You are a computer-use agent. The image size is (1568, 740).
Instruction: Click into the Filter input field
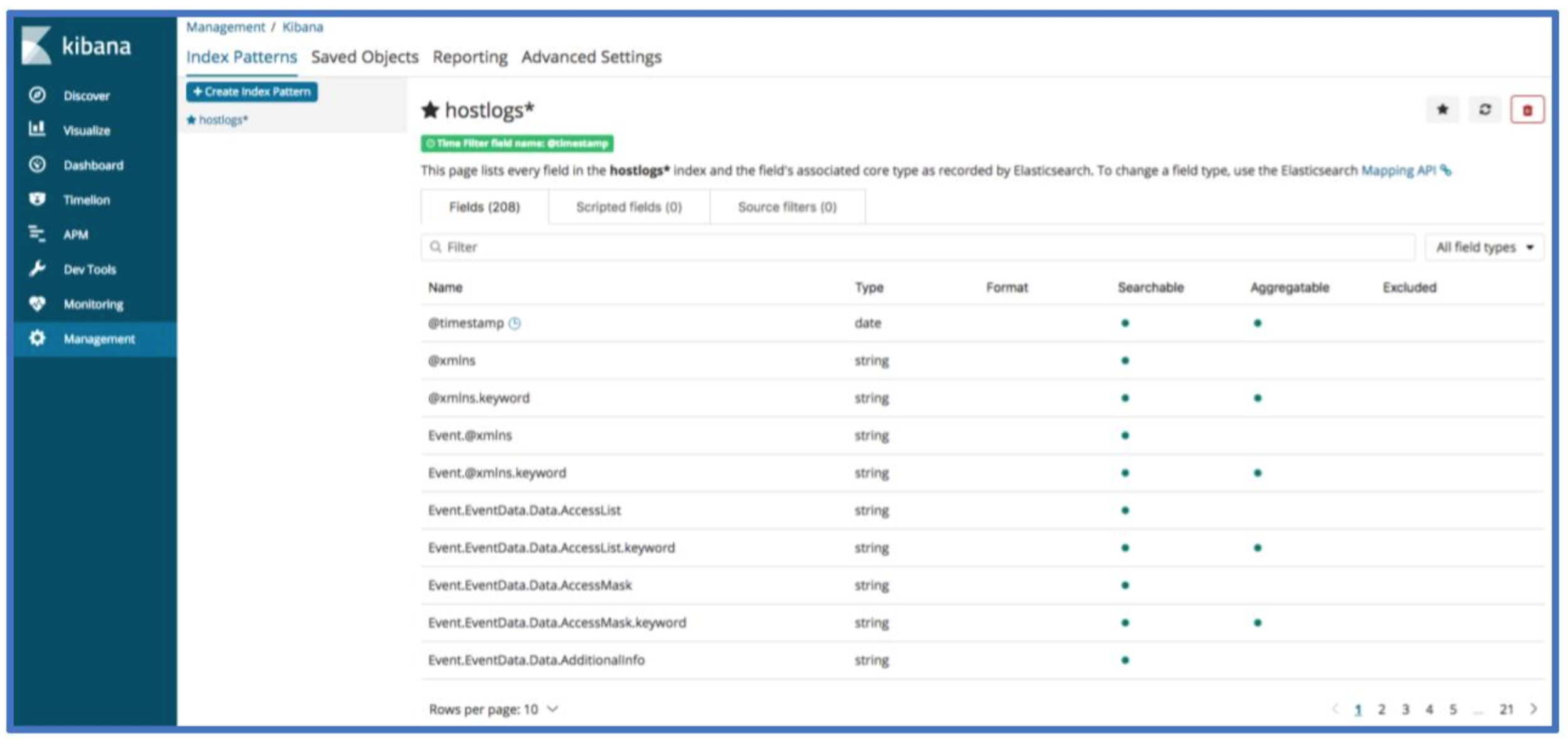click(x=918, y=247)
